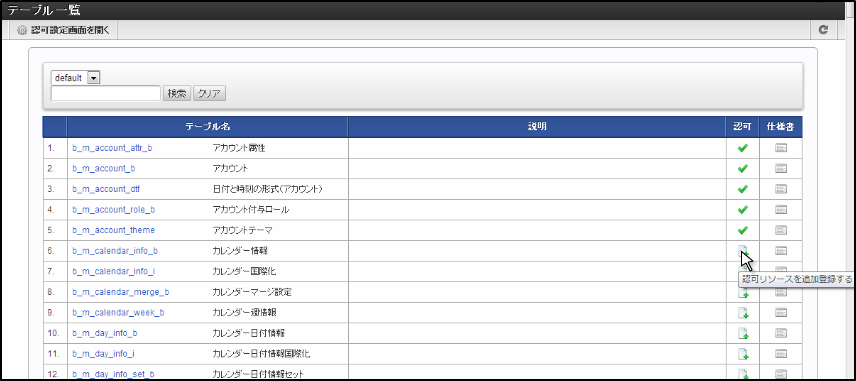Viewport: 856px width, 381px height.
Task: Open the b_m_calendar_info_i table link
Action: tap(113, 271)
